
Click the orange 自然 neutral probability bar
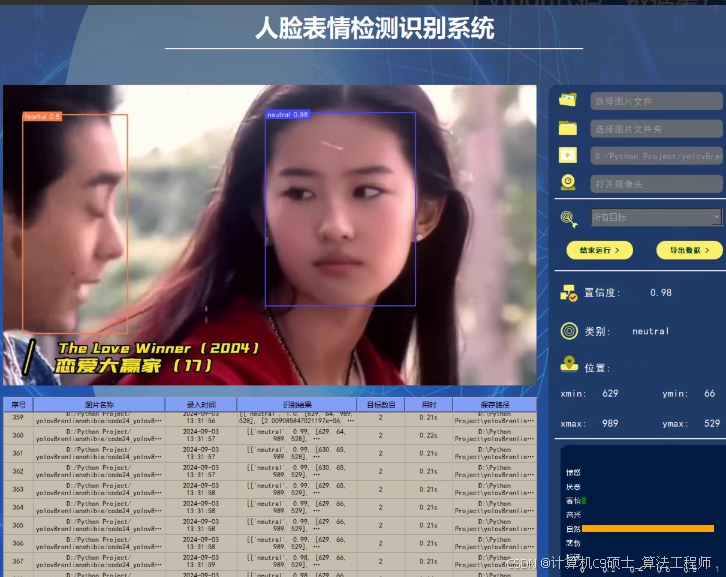click(x=648, y=528)
